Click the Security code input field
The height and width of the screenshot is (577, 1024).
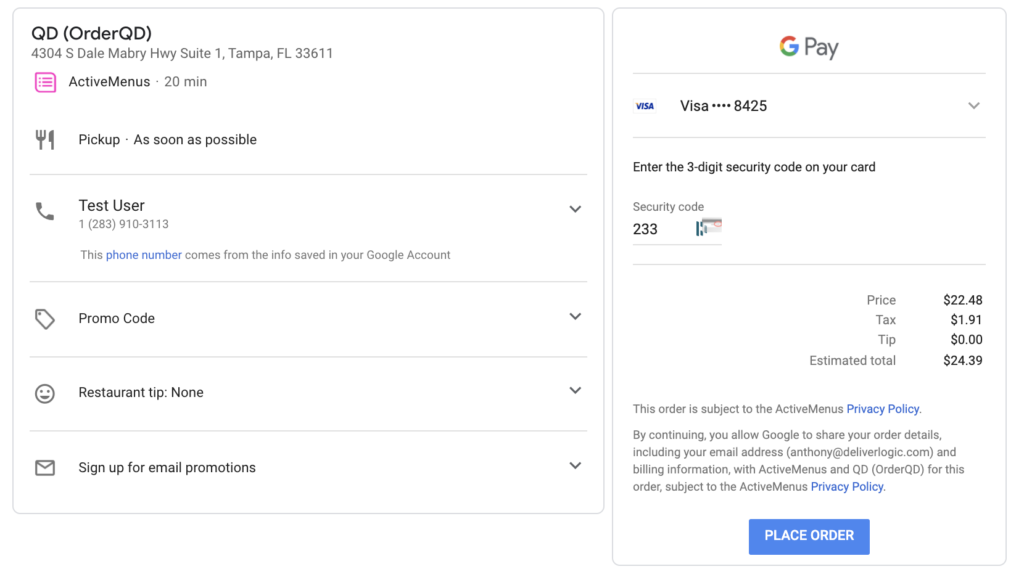point(660,229)
